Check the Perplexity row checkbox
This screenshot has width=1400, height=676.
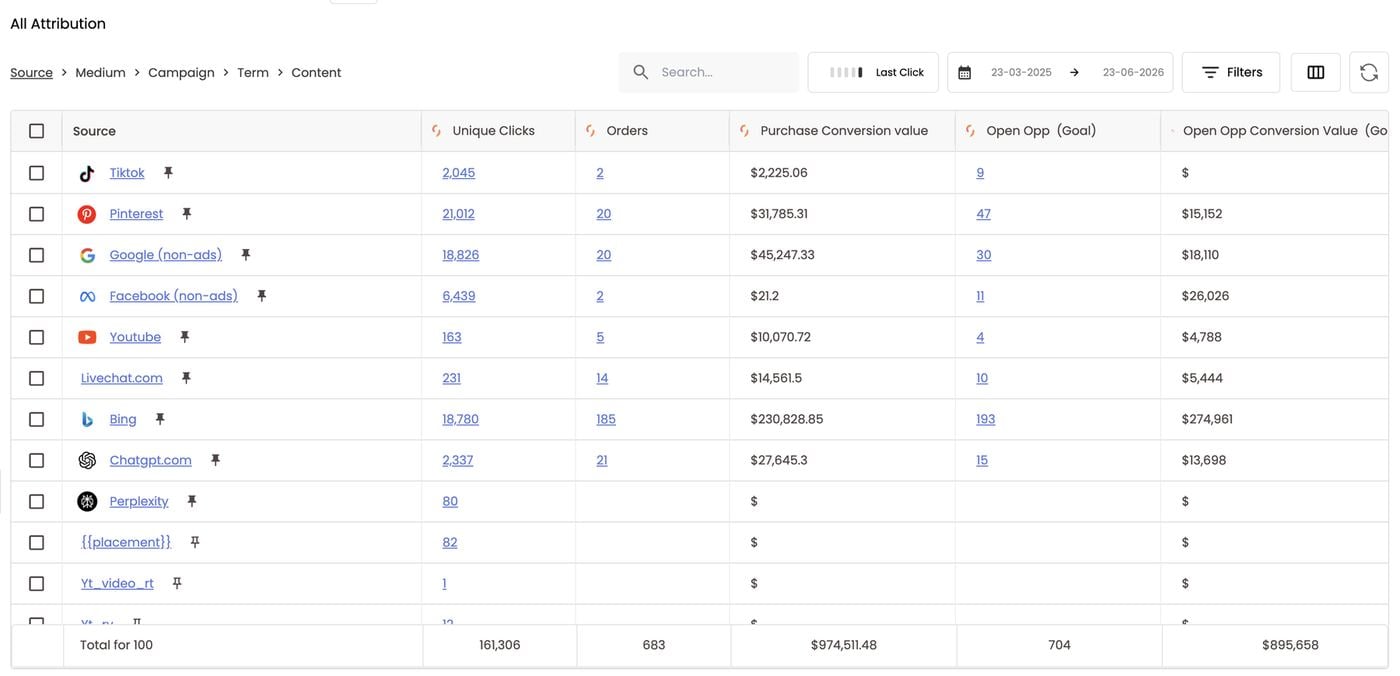click(x=37, y=501)
